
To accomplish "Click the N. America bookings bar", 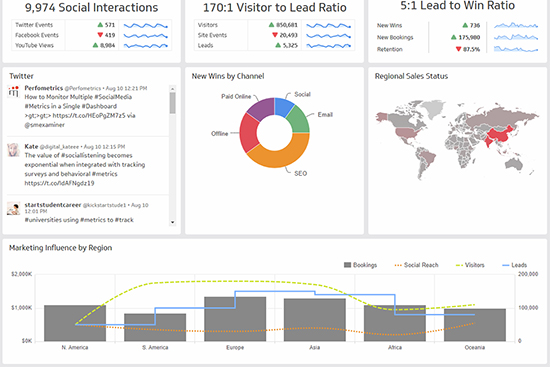I will 75,323.
